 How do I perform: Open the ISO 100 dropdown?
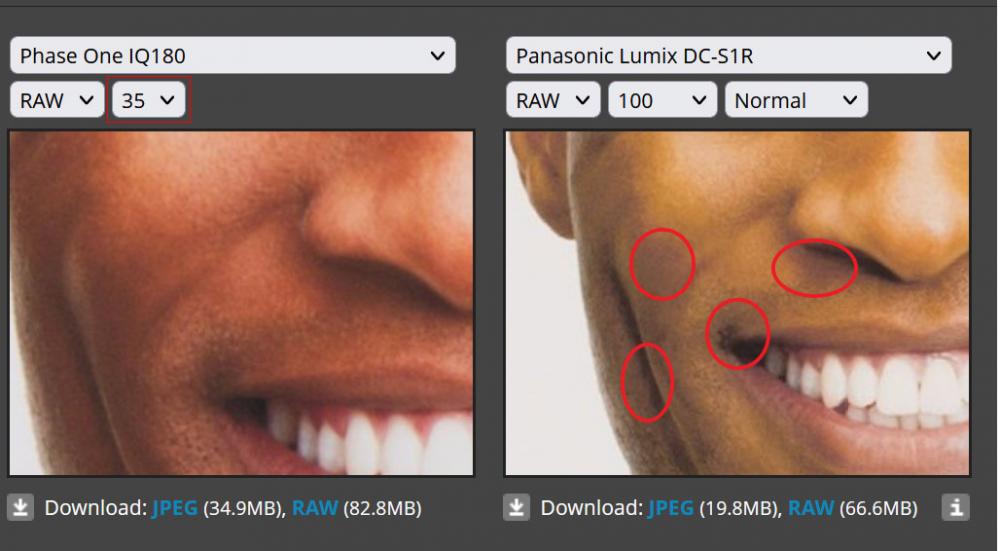point(662,100)
